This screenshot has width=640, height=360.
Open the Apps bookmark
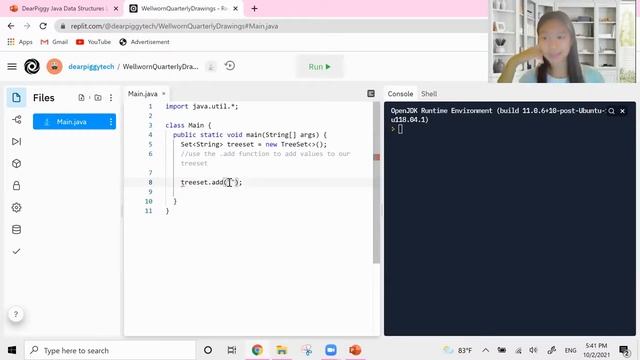[x=20, y=42]
